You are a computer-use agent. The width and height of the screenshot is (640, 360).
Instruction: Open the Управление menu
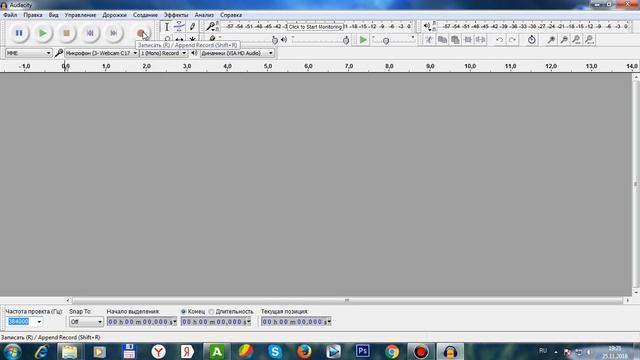pos(80,15)
